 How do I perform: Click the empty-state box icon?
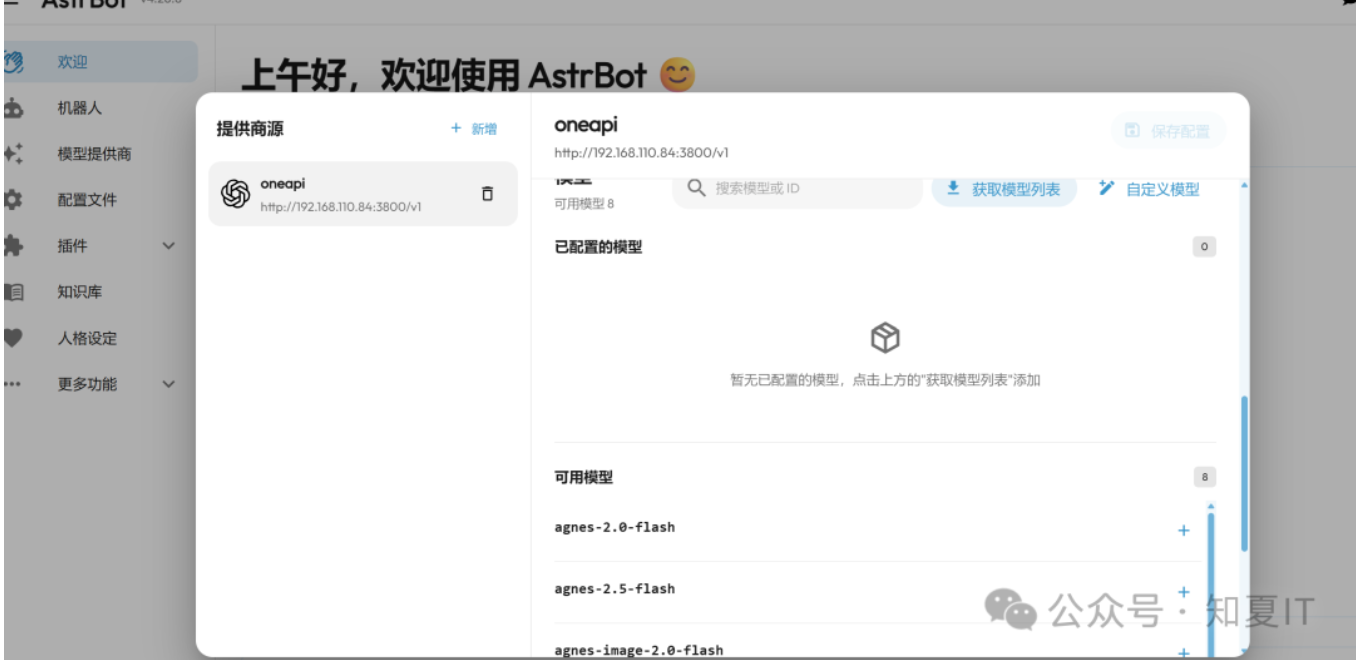pyautogui.click(x=885, y=338)
